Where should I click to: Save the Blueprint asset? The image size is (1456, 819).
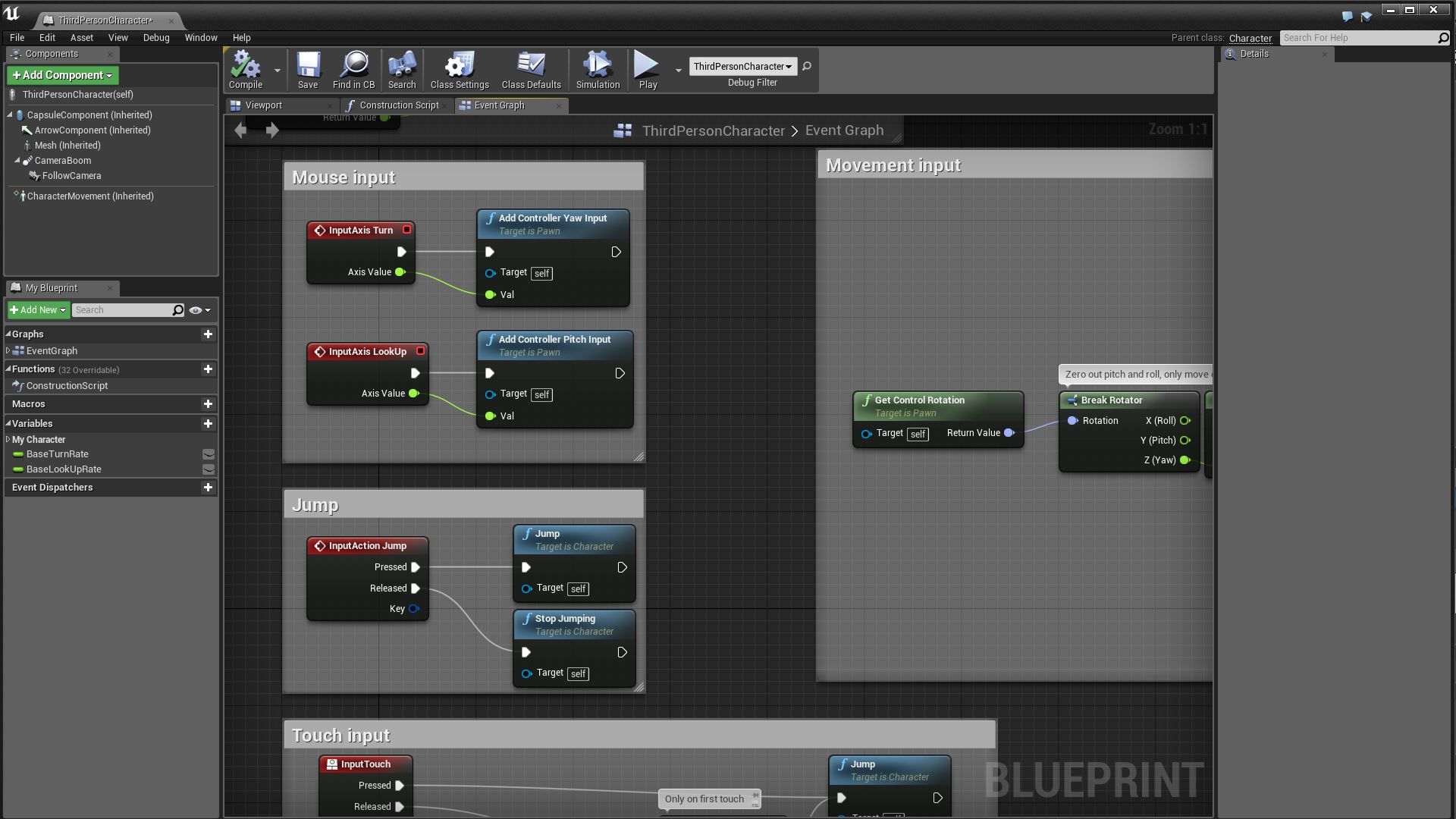point(308,69)
